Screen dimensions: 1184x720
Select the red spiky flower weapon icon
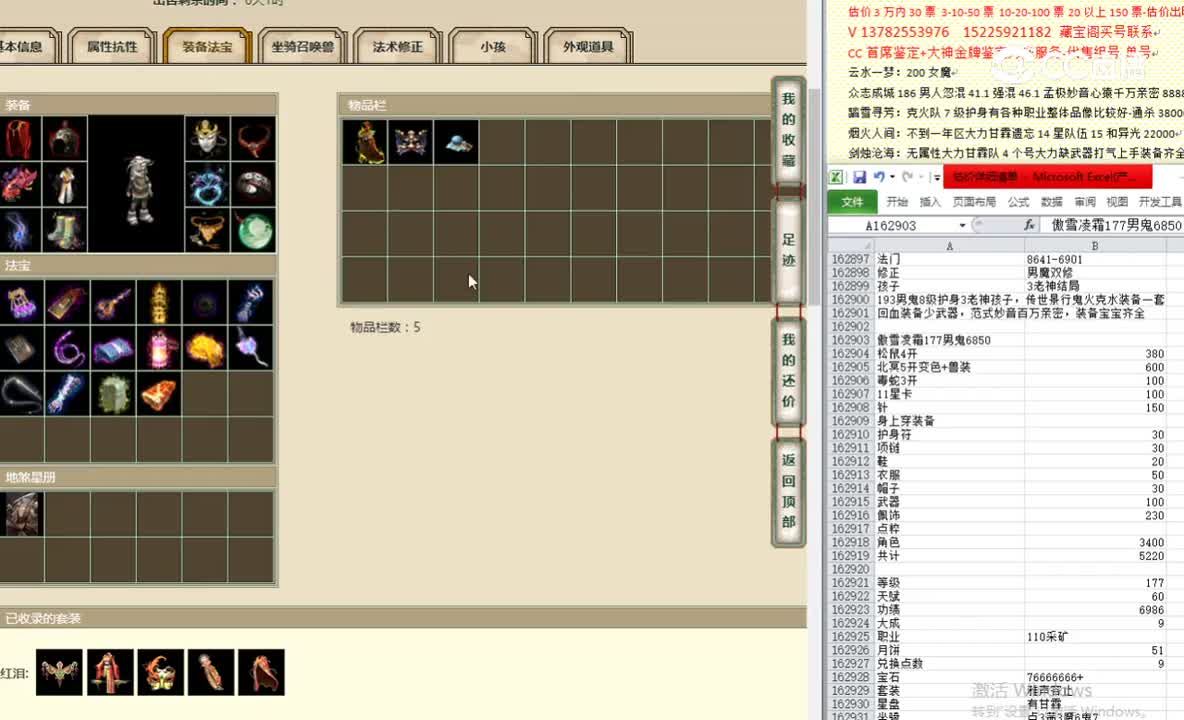click(20, 184)
